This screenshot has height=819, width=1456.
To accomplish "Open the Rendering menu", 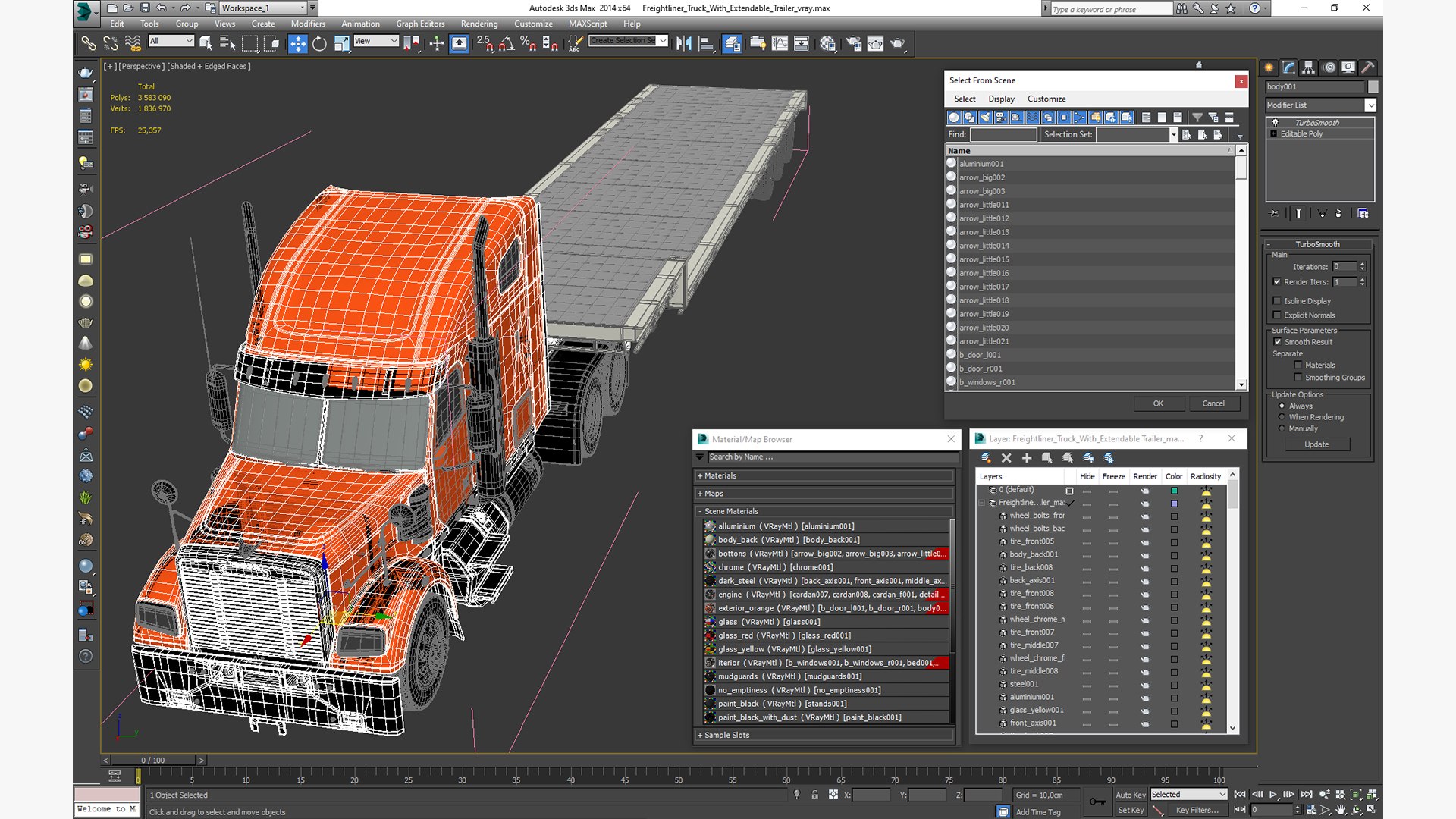I will (479, 24).
